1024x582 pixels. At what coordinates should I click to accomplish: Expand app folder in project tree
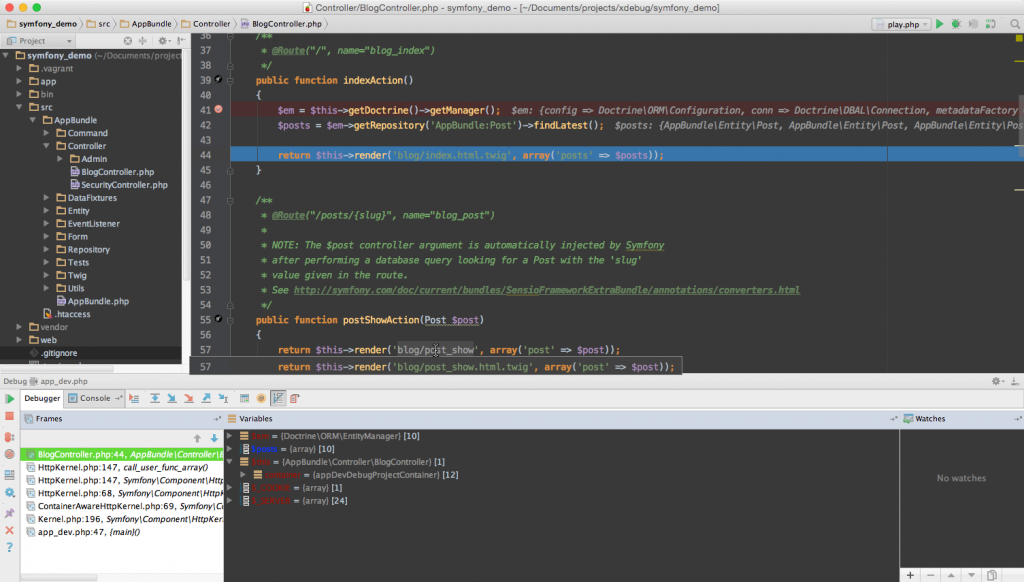click(x=19, y=81)
